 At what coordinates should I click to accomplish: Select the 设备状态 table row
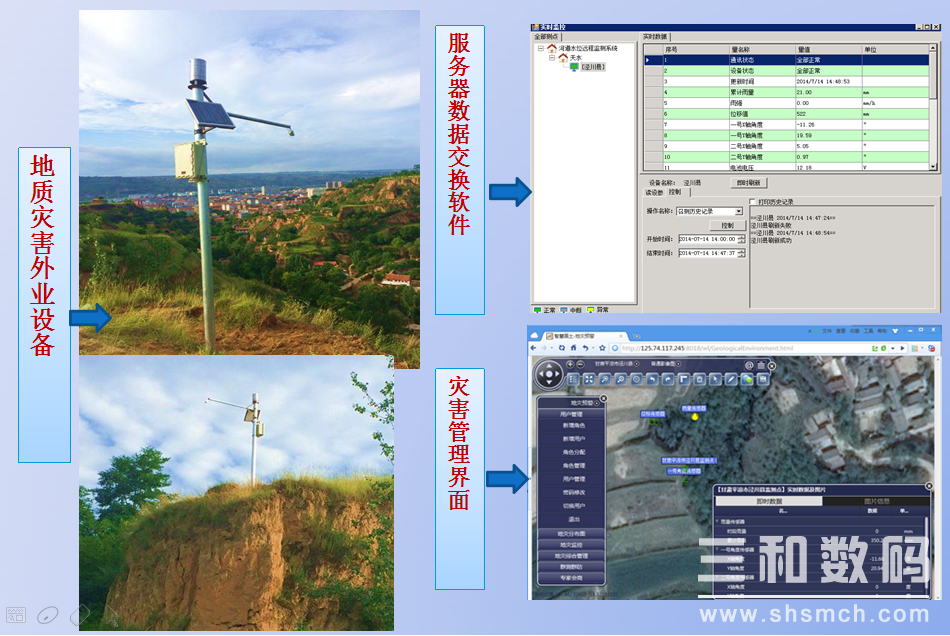pyautogui.click(x=786, y=71)
